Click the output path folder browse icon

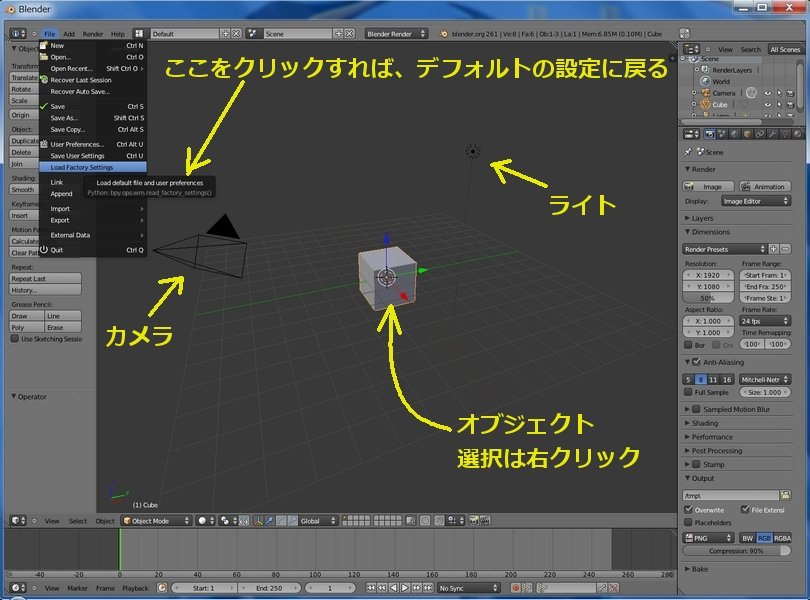pyautogui.click(x=785, y=495)
